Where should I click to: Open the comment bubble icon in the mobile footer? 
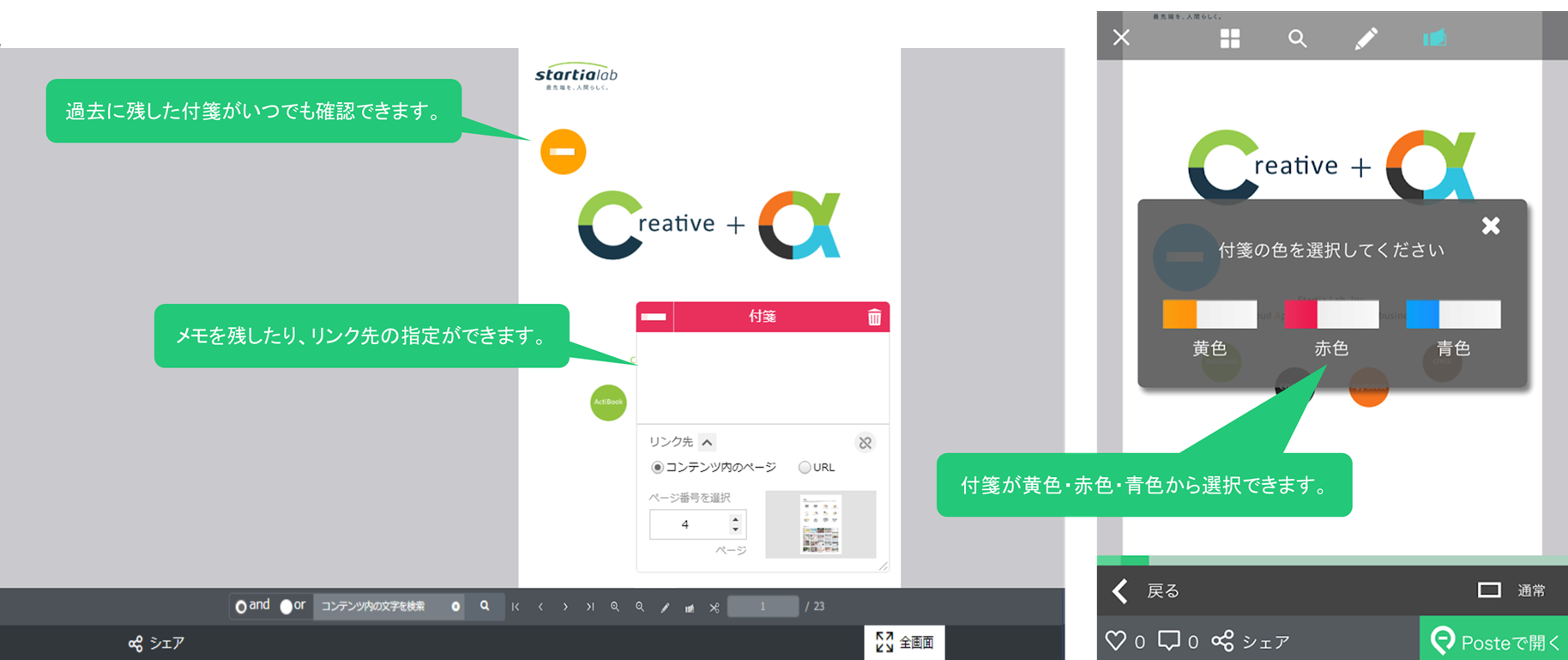tap(1168, 640)
